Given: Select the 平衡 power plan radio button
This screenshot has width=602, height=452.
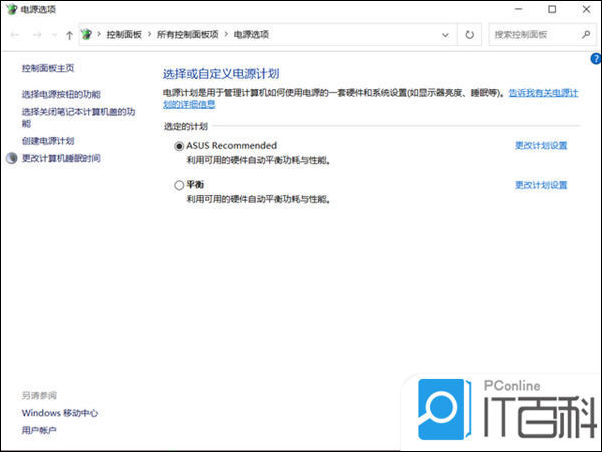Looking at the screenshot, I should point(179,185).
